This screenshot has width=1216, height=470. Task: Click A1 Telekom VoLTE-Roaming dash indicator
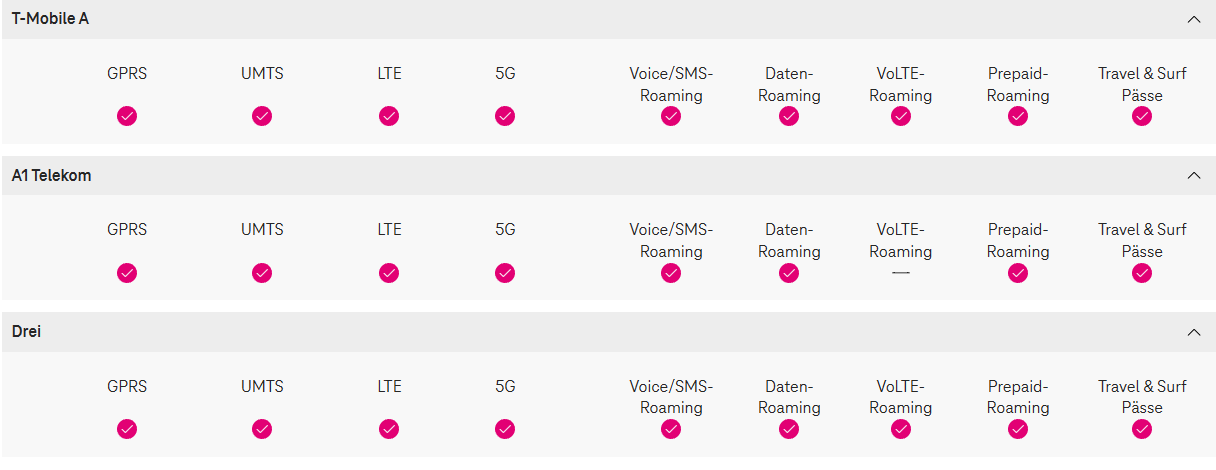pyautogui.click(x=901, y=273)
